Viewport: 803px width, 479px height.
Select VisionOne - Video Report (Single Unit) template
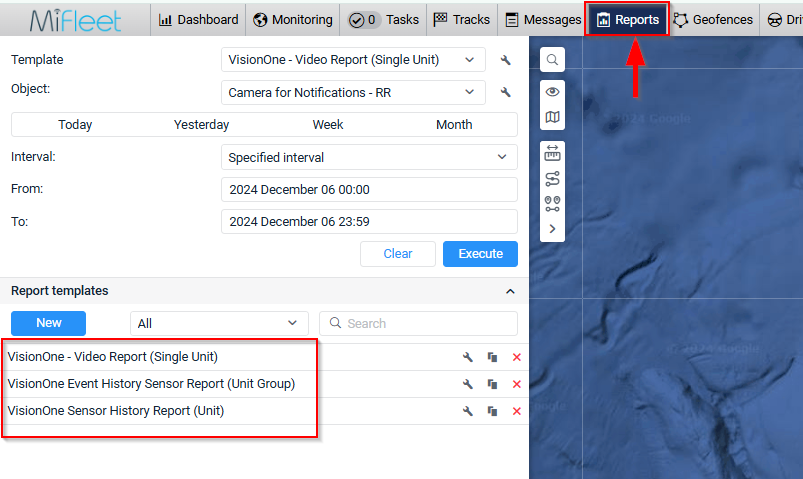(x=113, y=357)
